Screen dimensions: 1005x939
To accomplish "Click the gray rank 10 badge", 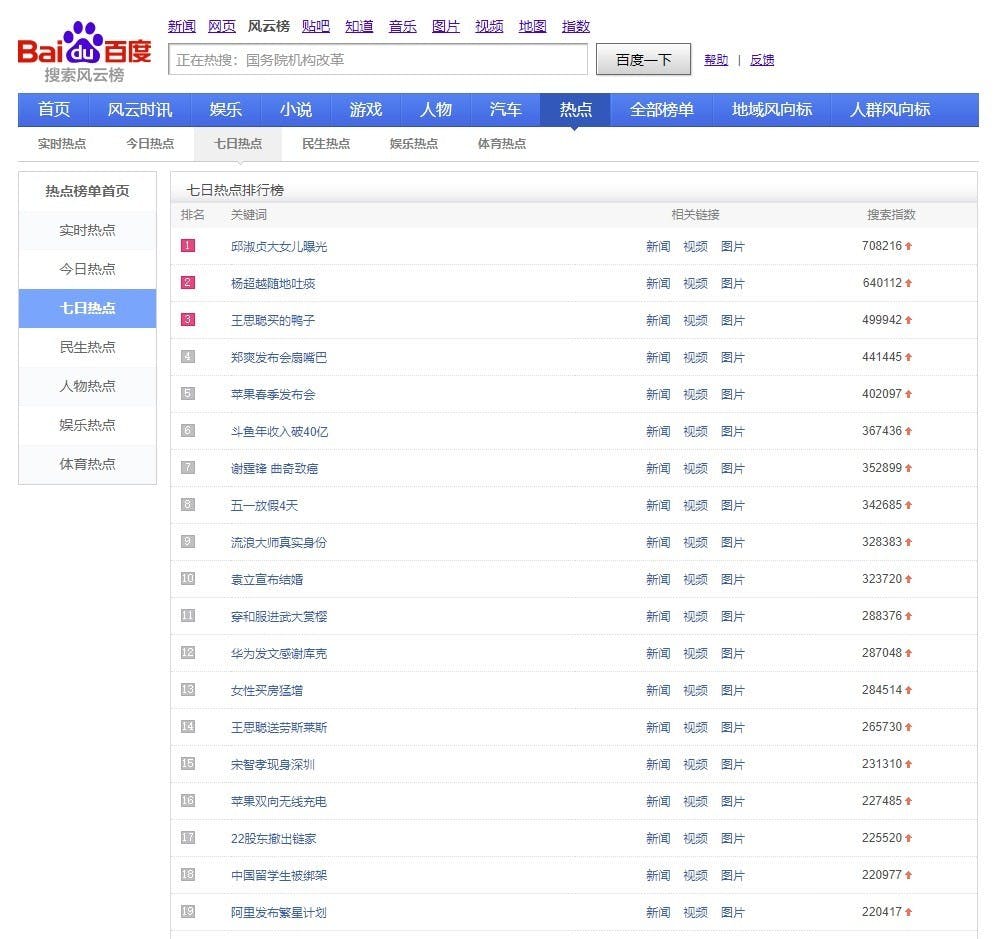I will (188, 578).
